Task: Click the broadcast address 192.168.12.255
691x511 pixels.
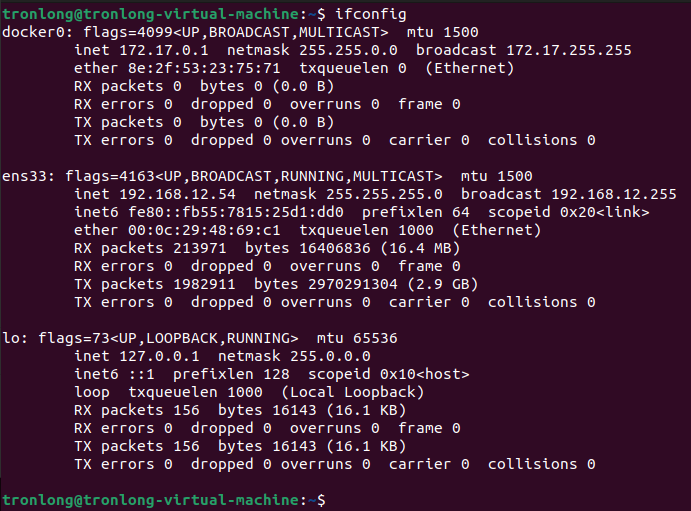Action: 614,194
